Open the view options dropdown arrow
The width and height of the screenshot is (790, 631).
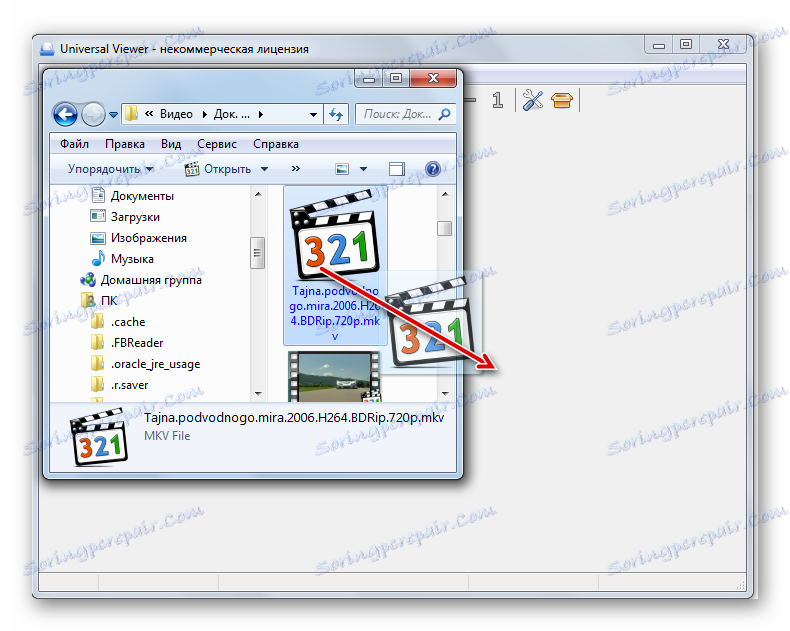363,169
